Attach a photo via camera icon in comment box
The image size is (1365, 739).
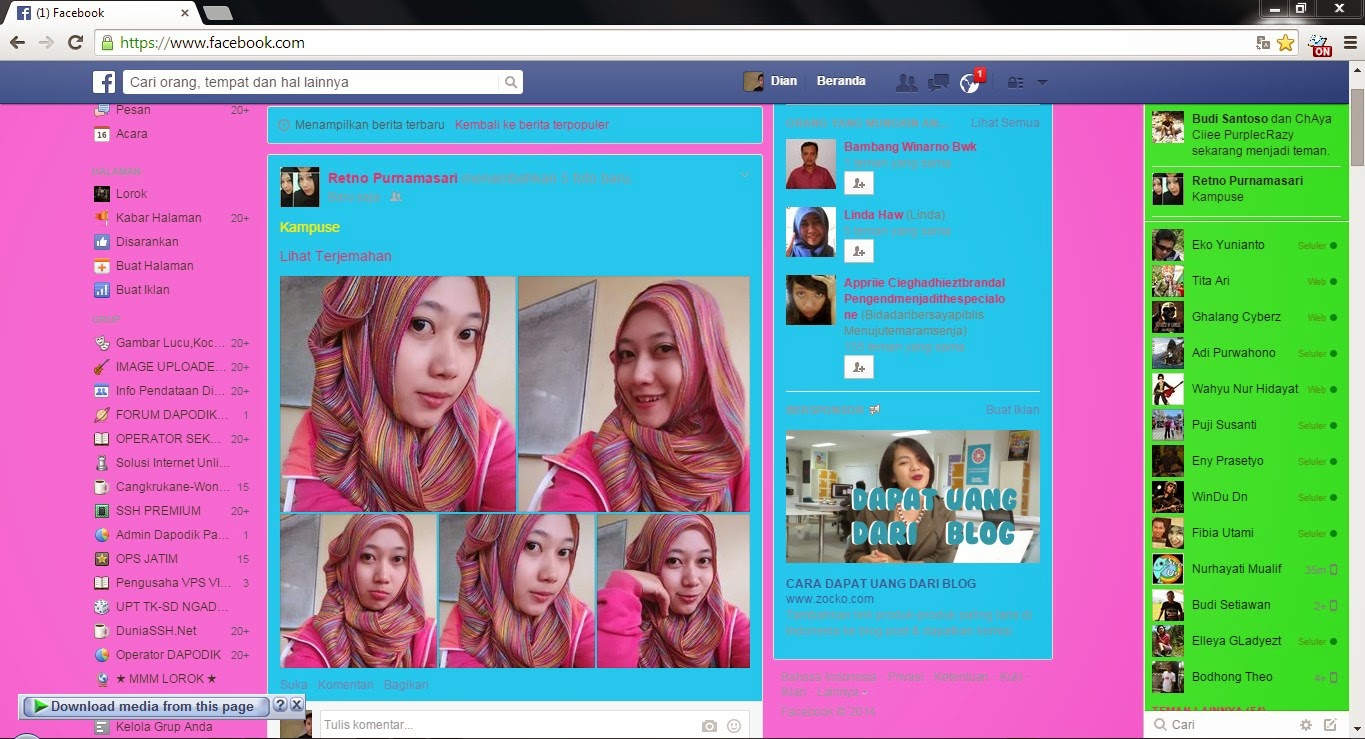709,724
